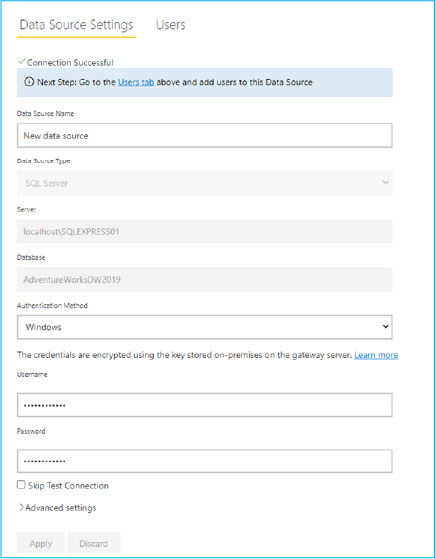Click the Password input field
The height and width of the screenshot is (559, 435).
205,461
